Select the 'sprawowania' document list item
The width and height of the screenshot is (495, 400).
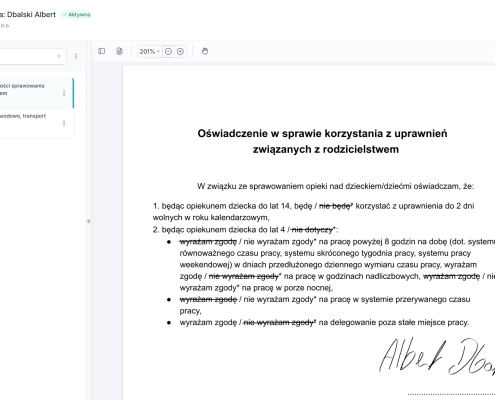pyautogui.click(x=36, y=93)
